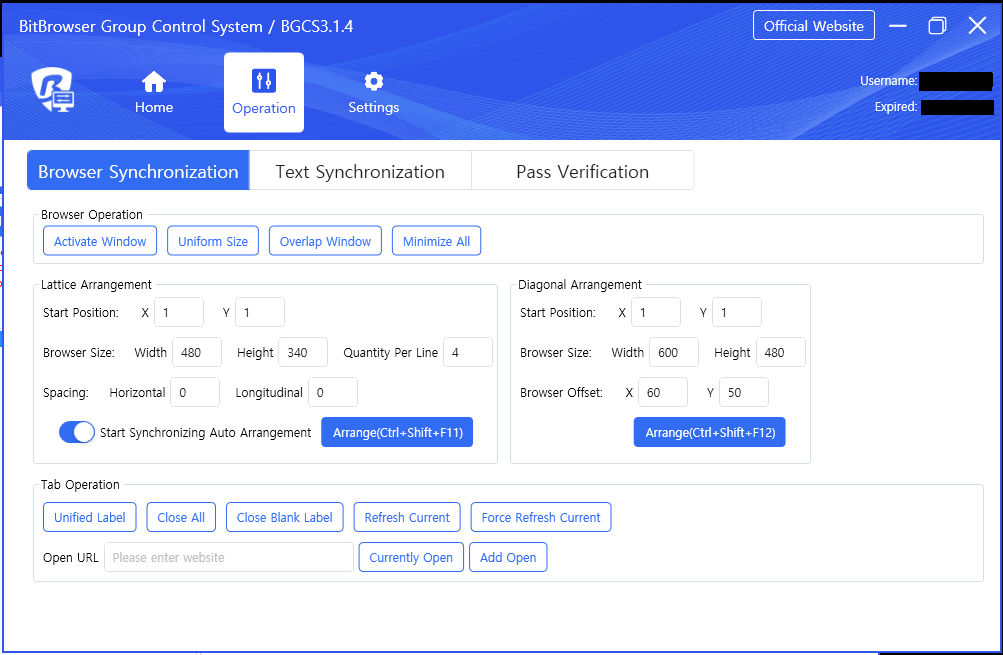Click Lattice Browser Height field 340

(303, 352)
